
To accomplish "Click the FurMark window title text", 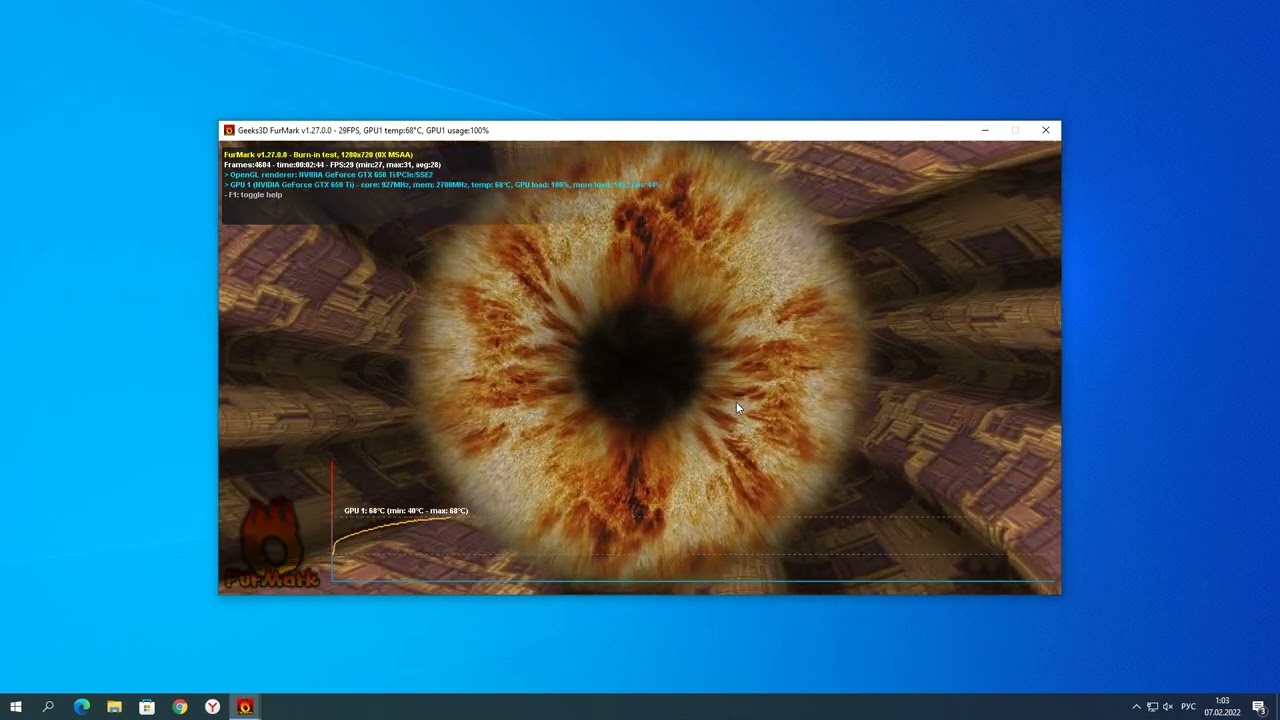I will pos(363,130).
